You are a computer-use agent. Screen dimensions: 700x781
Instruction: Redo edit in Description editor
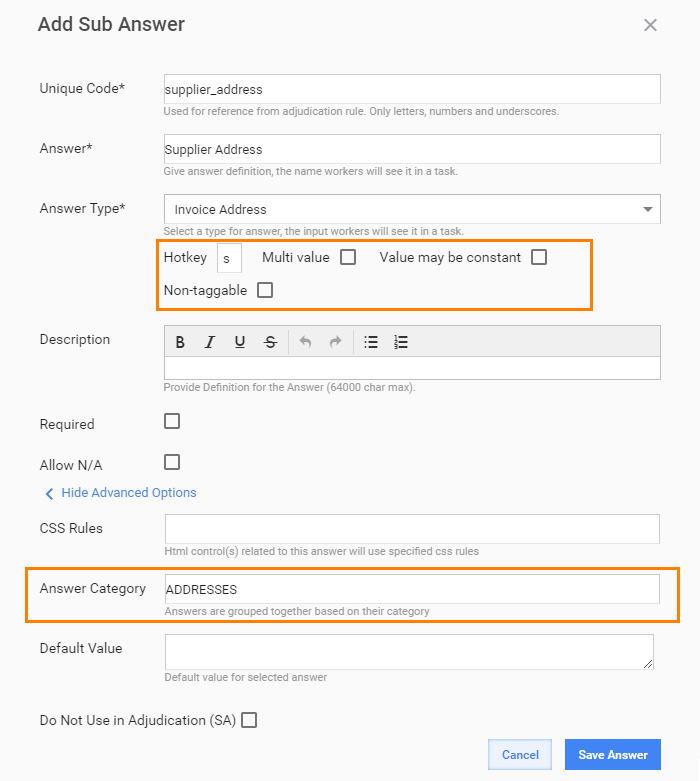coord(335,342)
